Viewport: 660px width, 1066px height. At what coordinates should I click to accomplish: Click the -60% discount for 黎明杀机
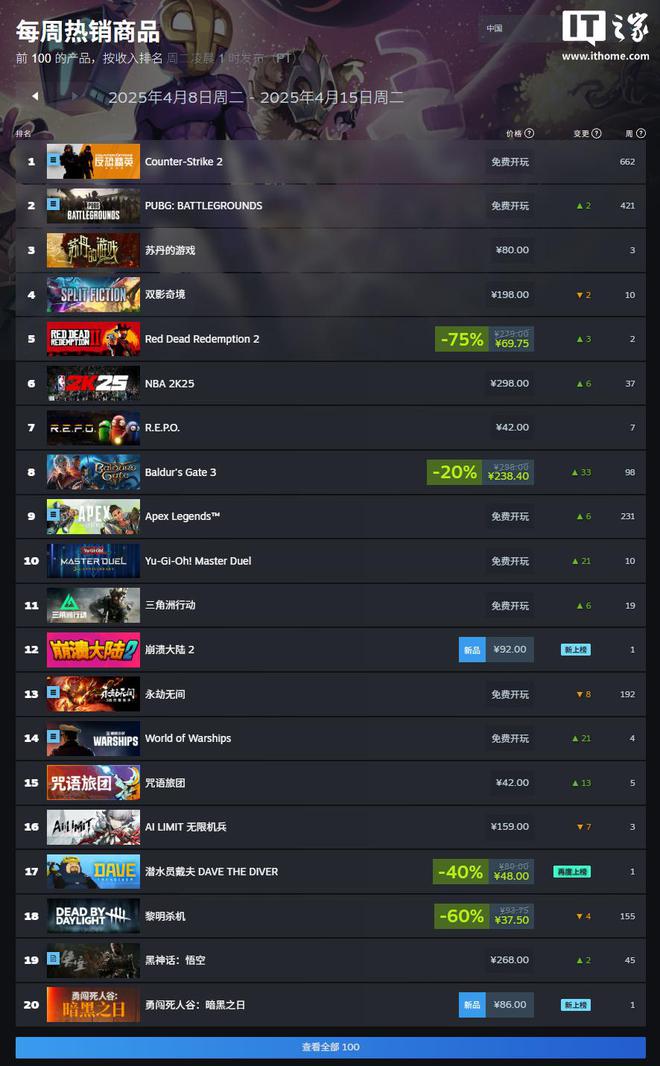(x=462, y=916)
